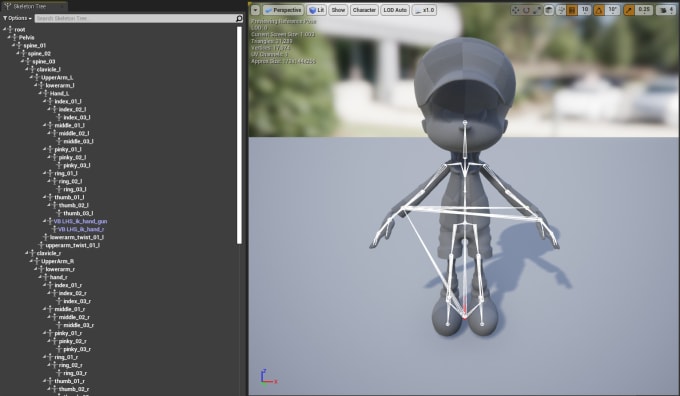Click the Search Skeleton Tree field
Viewport: 680px width, 396px height.
(135, 18)
